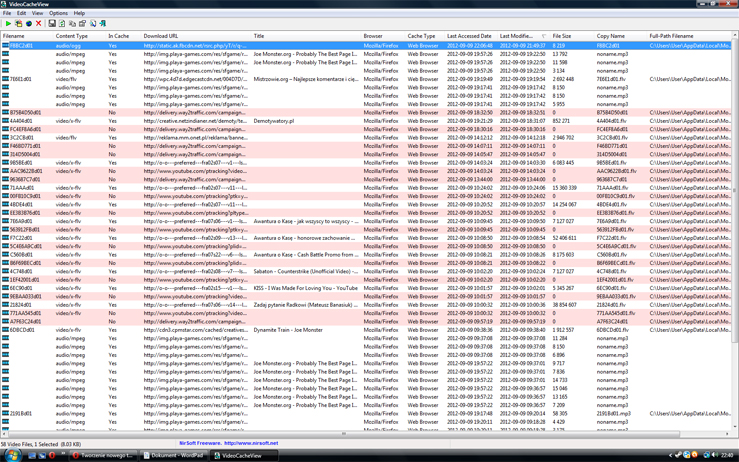Sort by the In Cache column header

tap(124, 36)
